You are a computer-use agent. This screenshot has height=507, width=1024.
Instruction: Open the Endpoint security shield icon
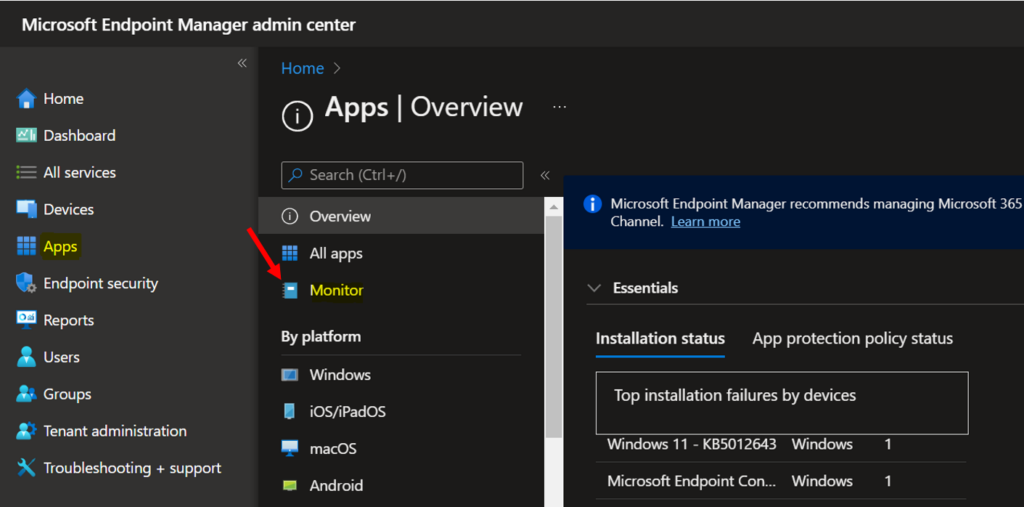(26, 284)
